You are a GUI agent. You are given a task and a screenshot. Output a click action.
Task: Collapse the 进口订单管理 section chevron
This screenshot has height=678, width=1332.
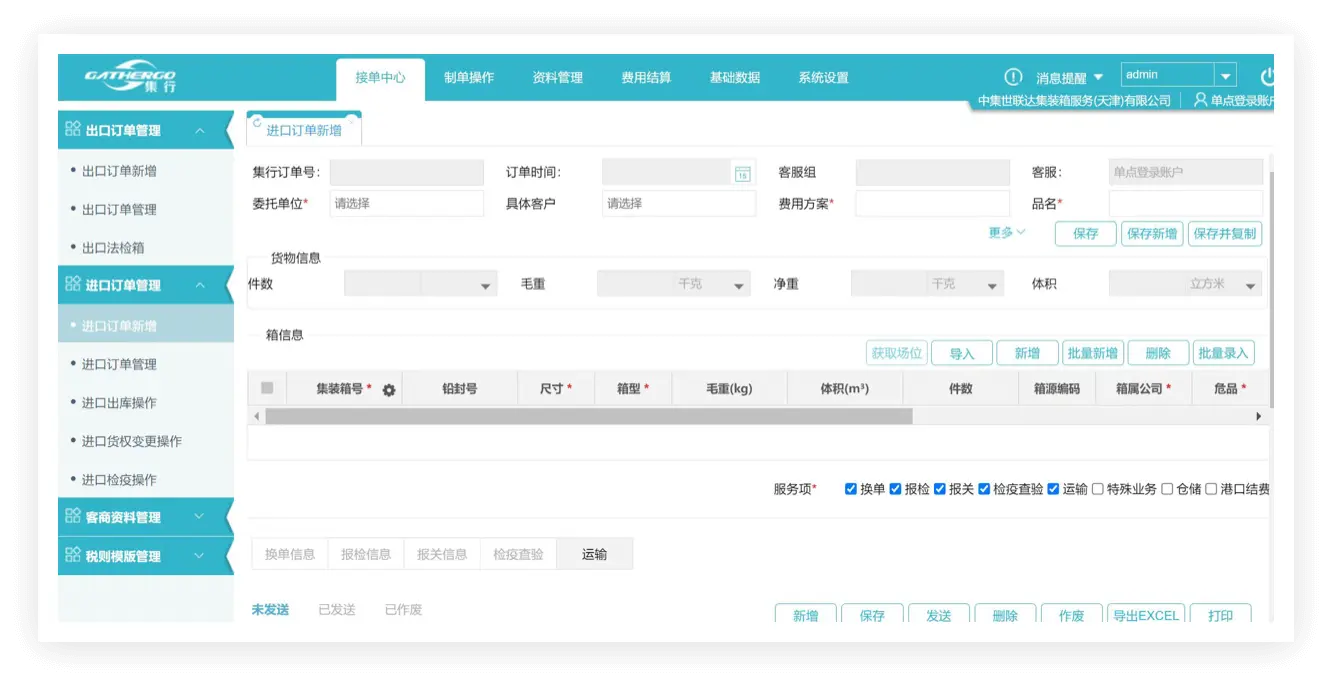pos(200,285)
